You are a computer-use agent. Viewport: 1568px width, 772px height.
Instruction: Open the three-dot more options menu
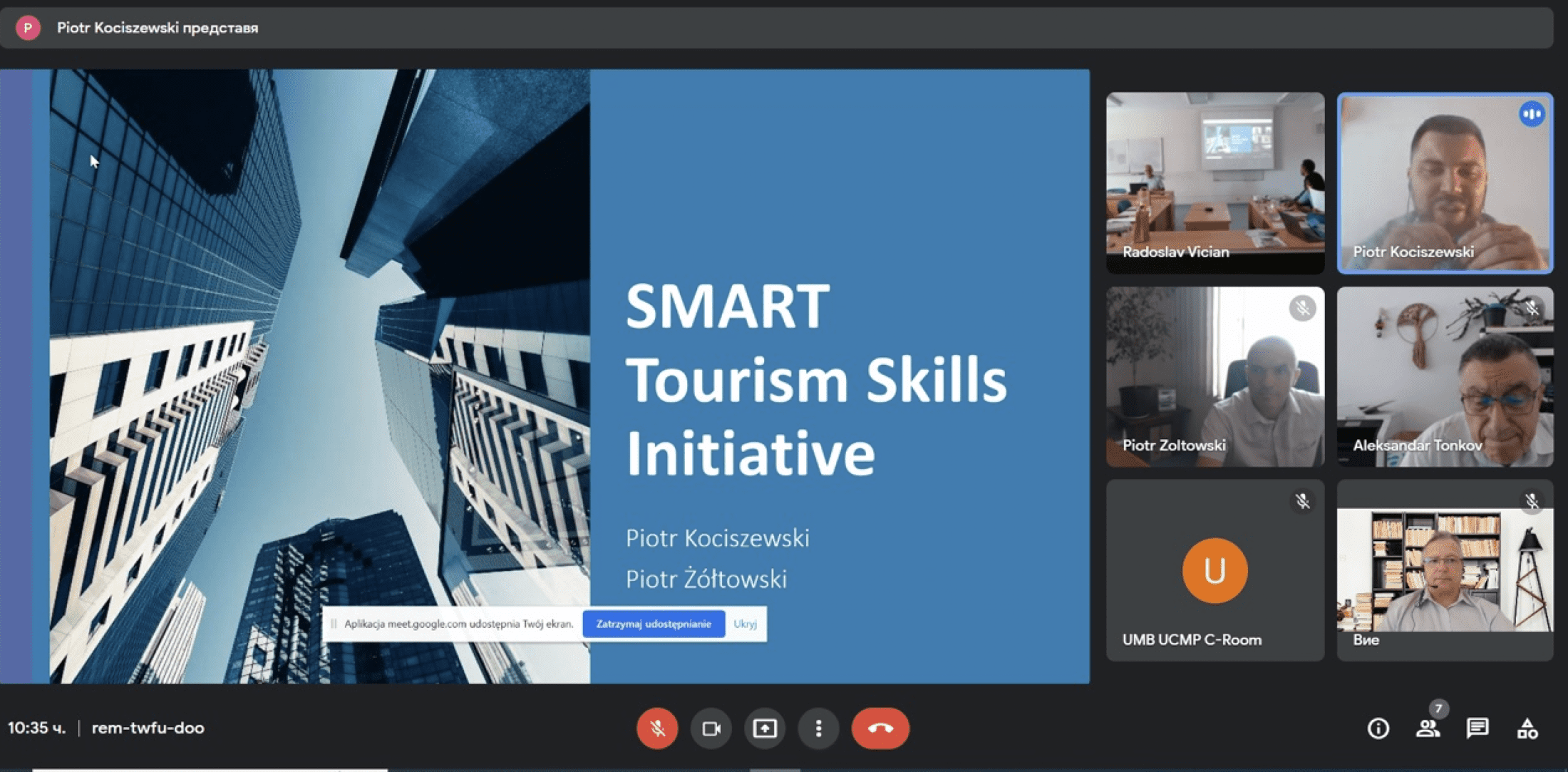point(818,728)
